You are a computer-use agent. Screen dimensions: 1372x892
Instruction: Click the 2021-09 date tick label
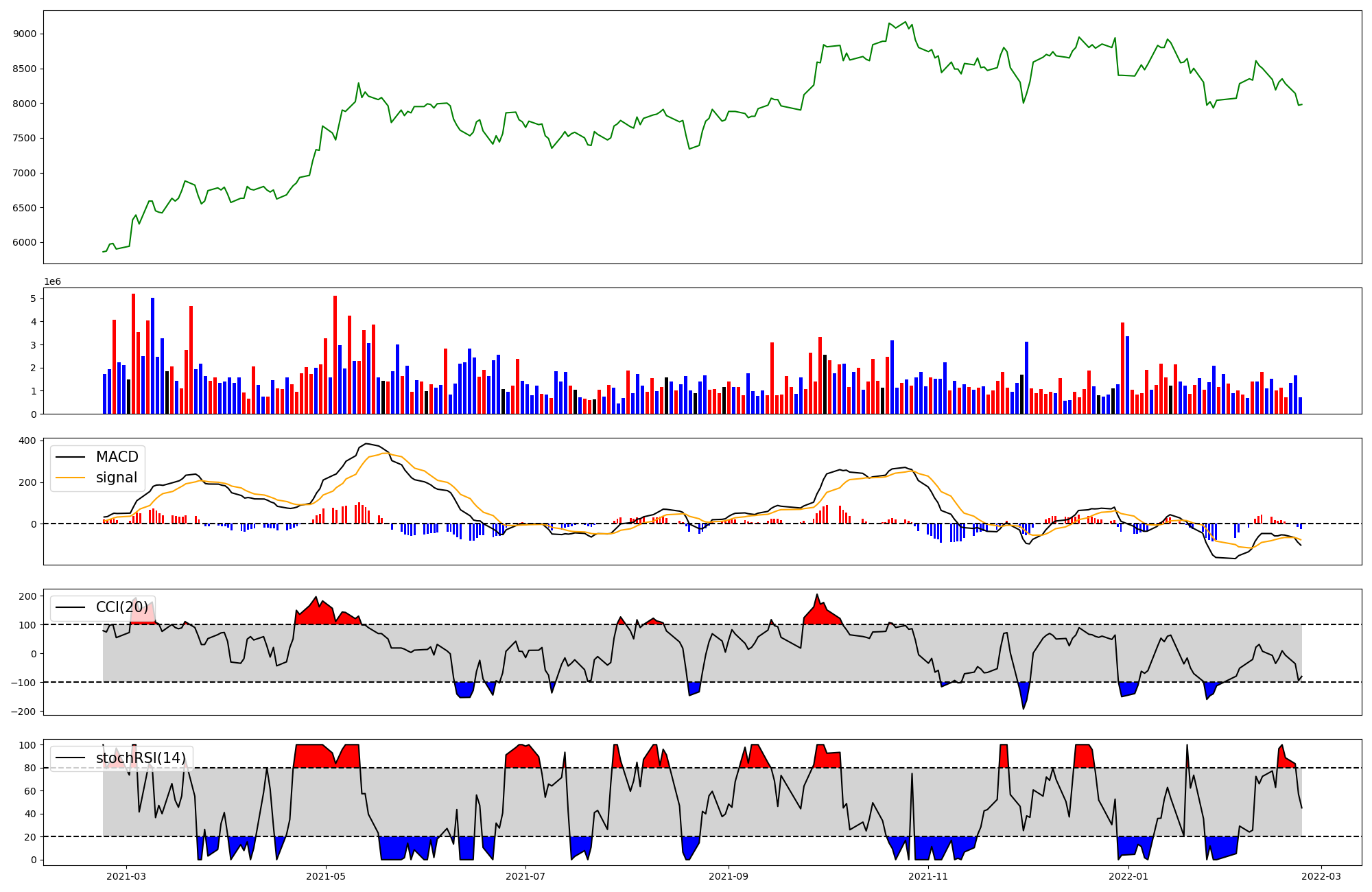(x=728, y=876)
